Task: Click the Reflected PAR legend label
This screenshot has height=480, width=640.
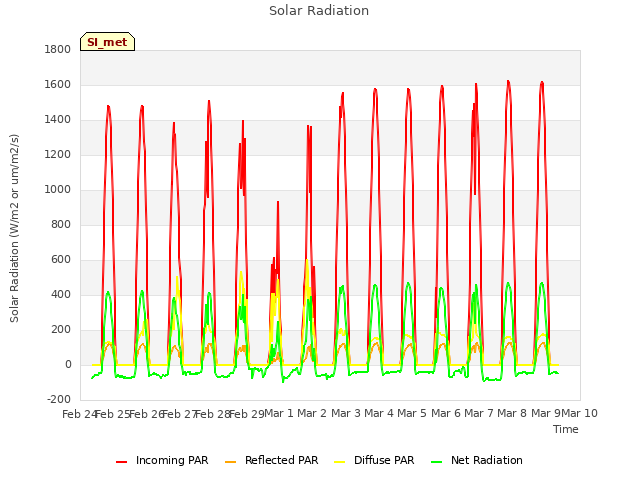Action: (x=281, y=460)
